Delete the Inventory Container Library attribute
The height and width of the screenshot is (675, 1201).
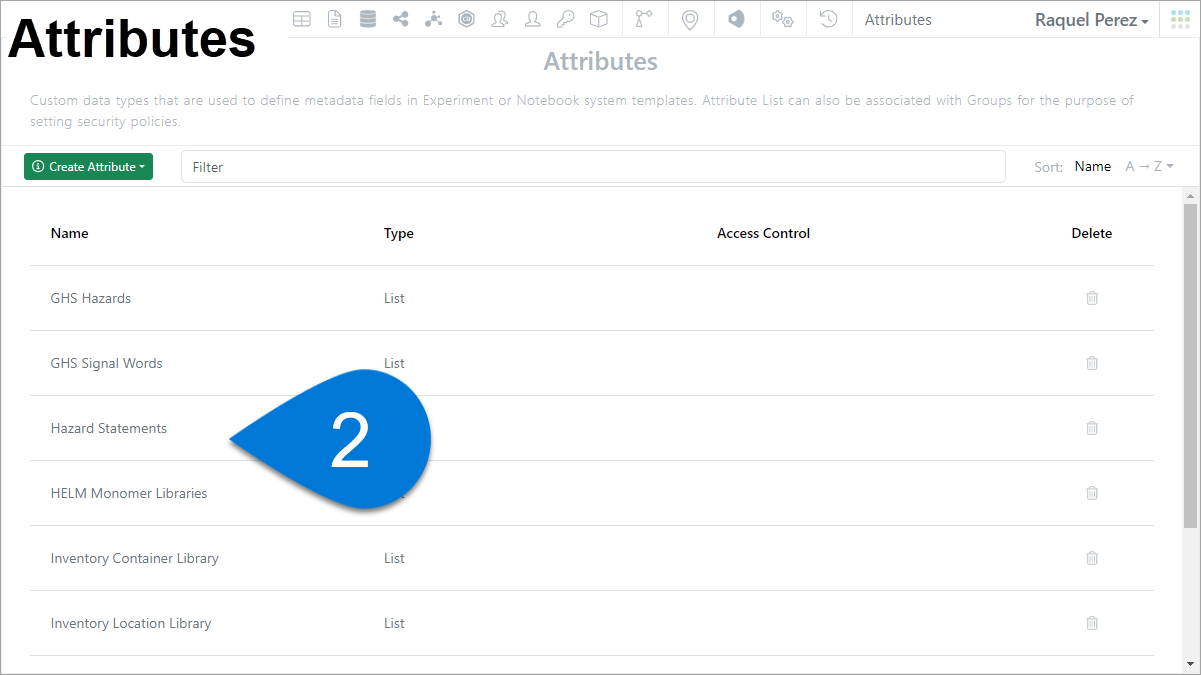click(1092, 558)
